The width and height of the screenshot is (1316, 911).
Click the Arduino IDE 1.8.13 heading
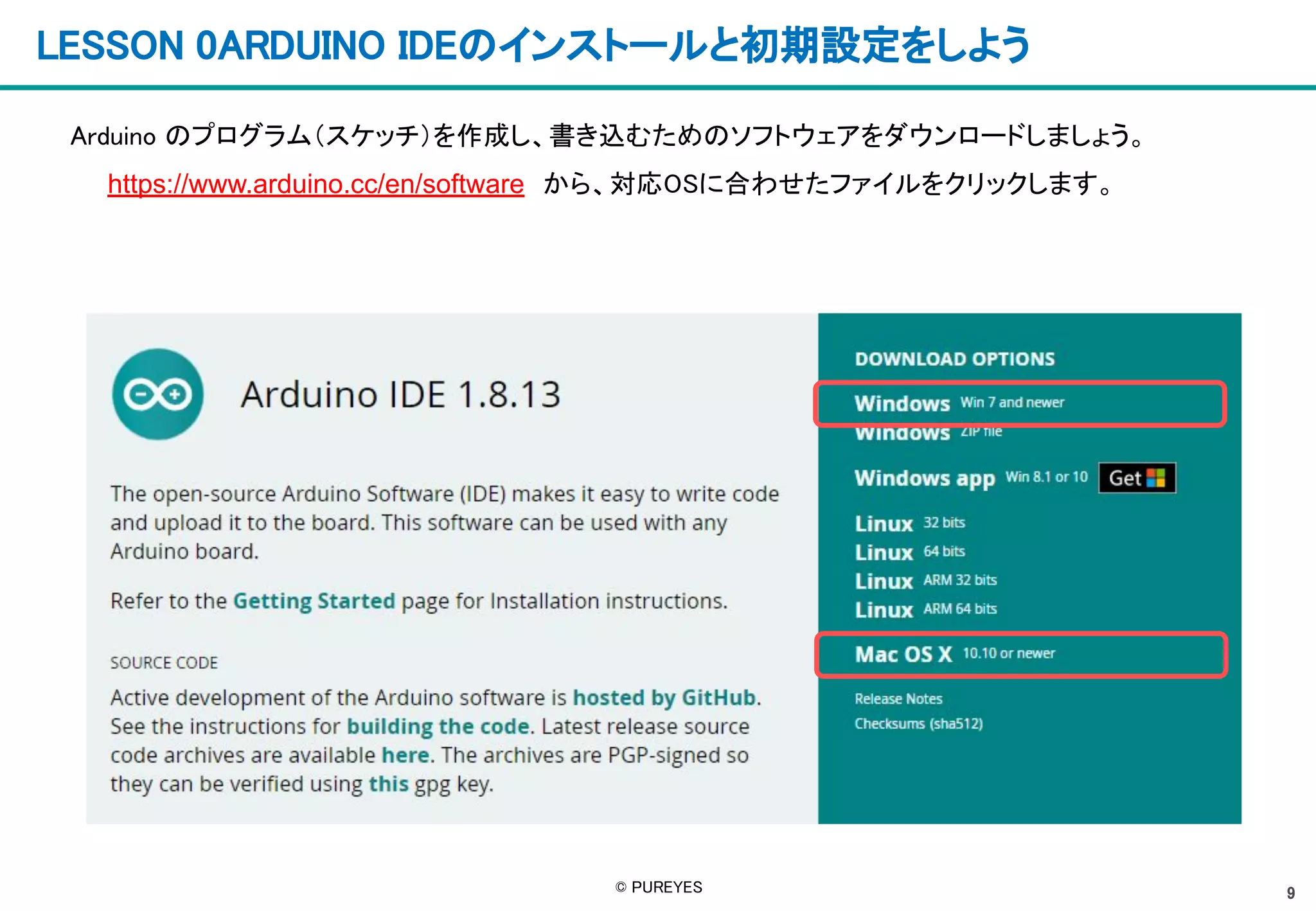click(400, 394)
